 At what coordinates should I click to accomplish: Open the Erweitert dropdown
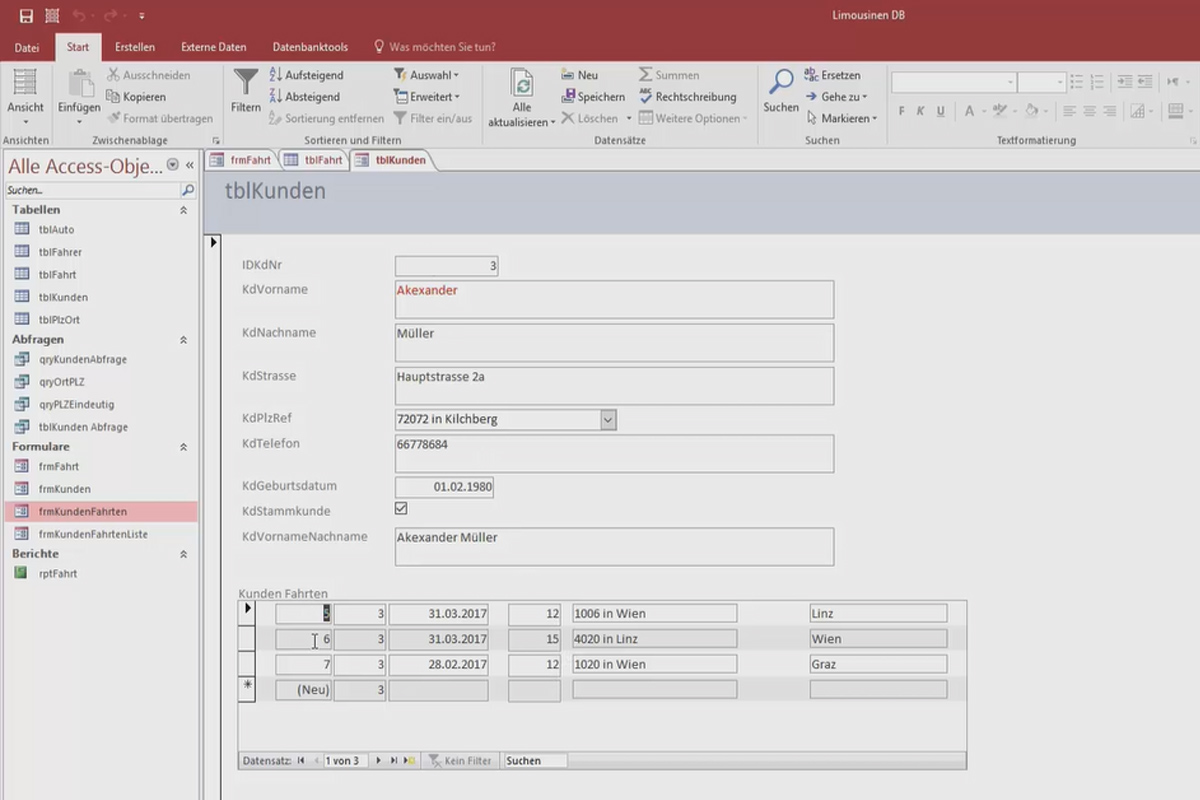(x=427, y=97)
